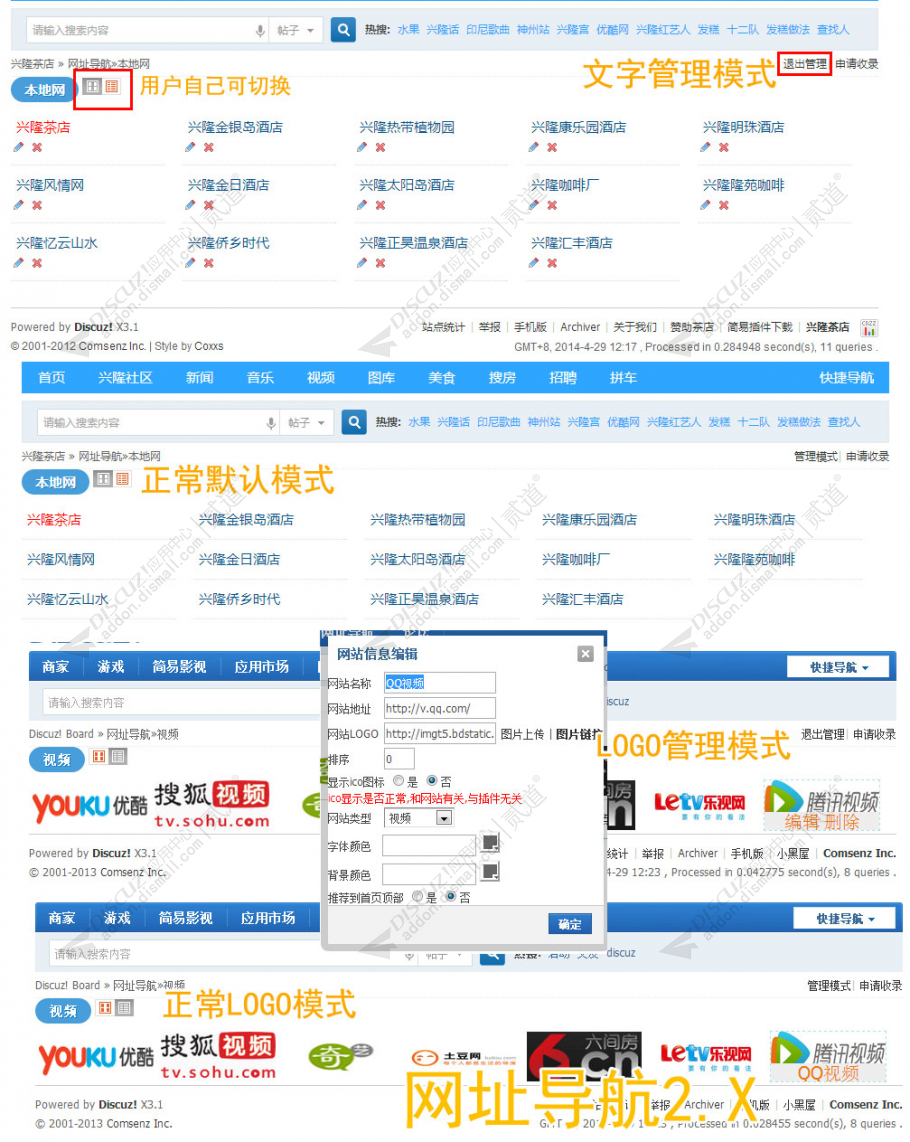Click the red-boxed 退出管理 link

pyautogui.click(x=804, y=64)
